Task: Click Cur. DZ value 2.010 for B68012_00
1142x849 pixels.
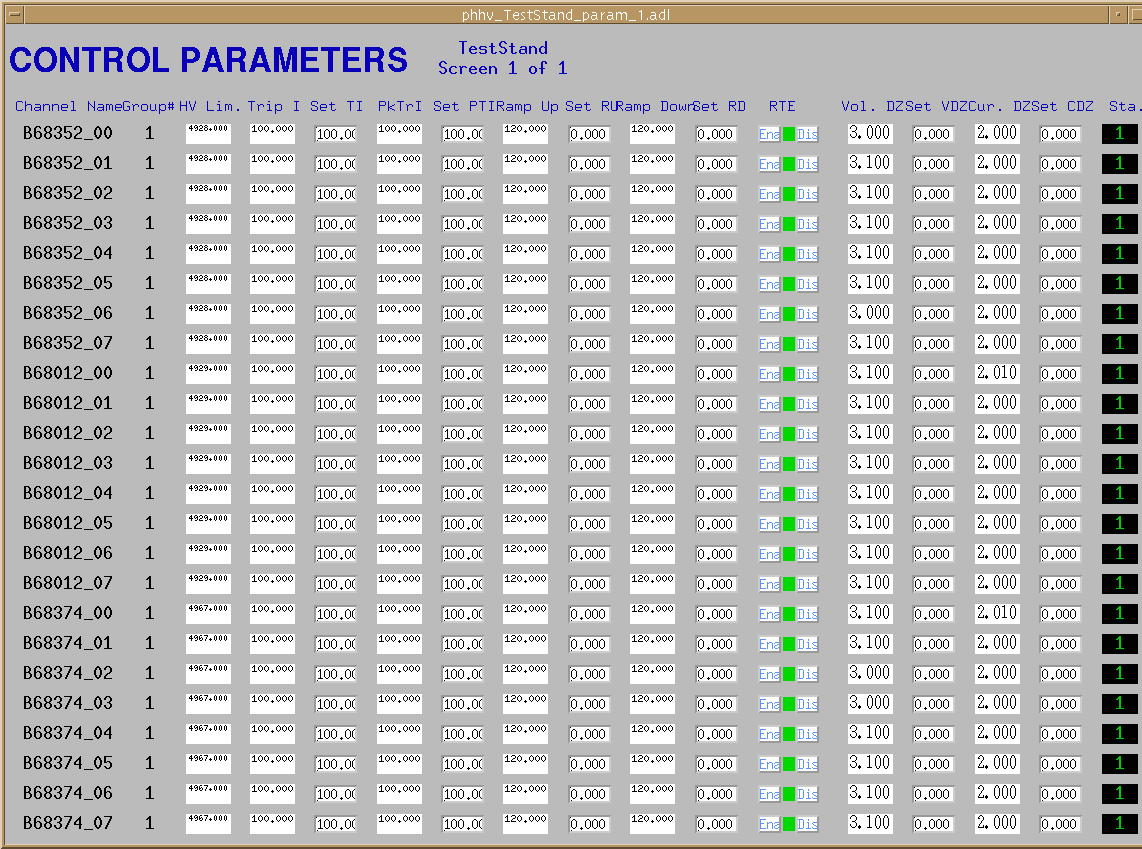Action: pos(996,373)
